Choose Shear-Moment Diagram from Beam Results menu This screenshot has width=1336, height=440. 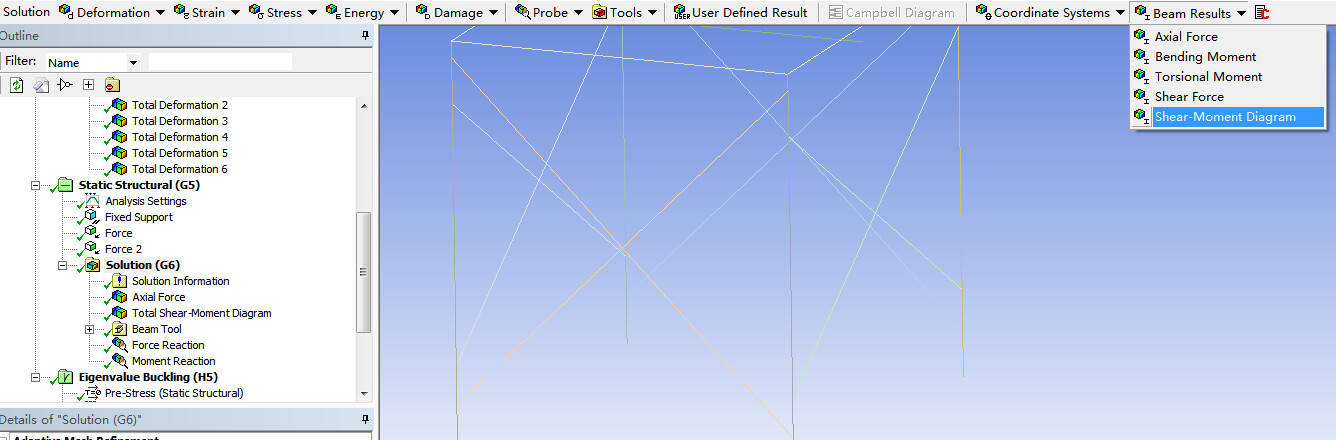pos(1225,117)
